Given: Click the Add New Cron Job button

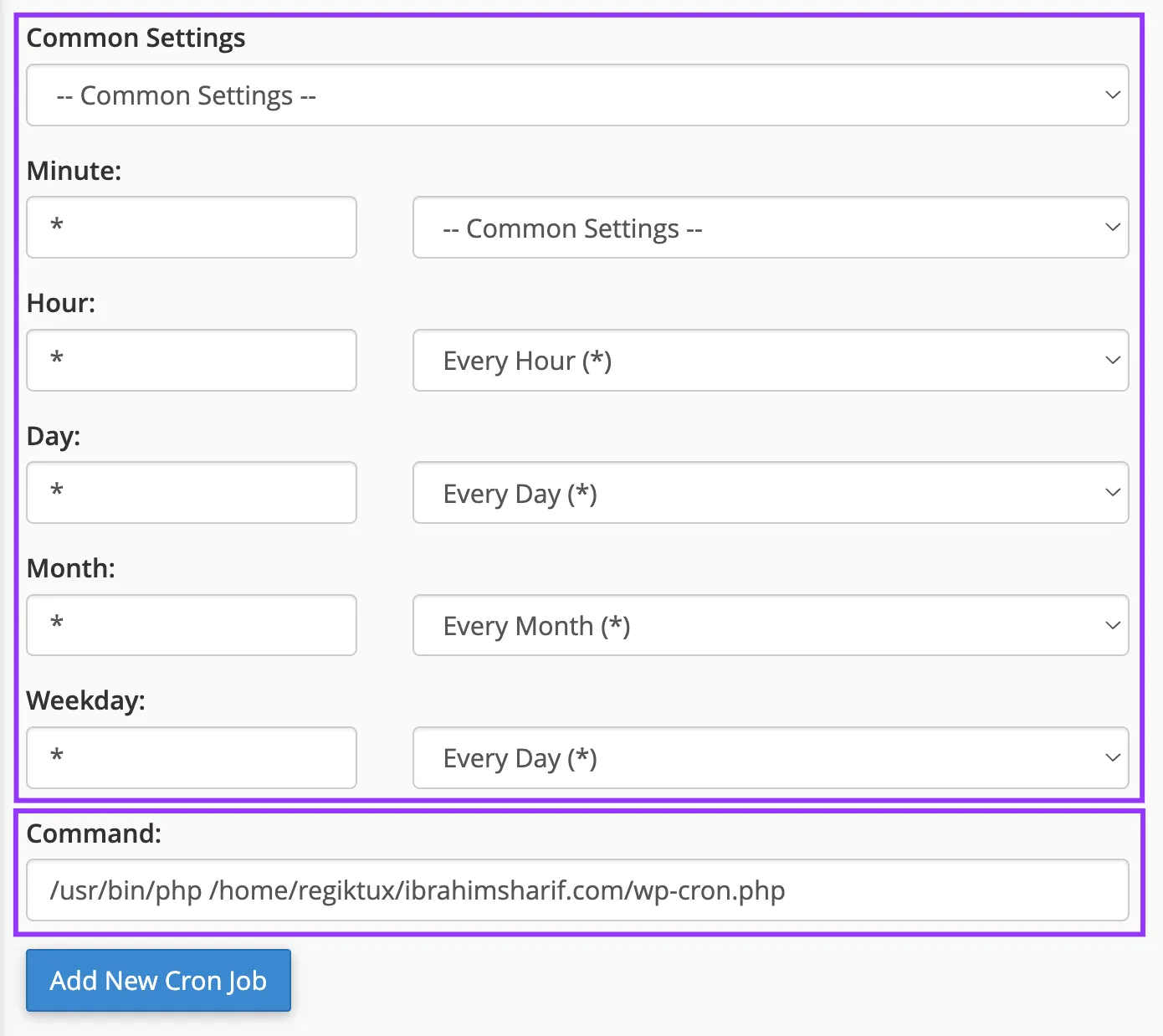Looking at the screenshot, I should pos(158,980).
